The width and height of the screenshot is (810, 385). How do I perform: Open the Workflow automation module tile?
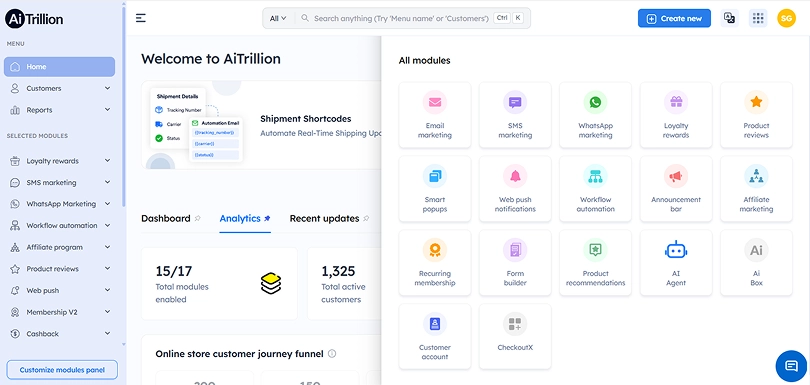(595, 189)
